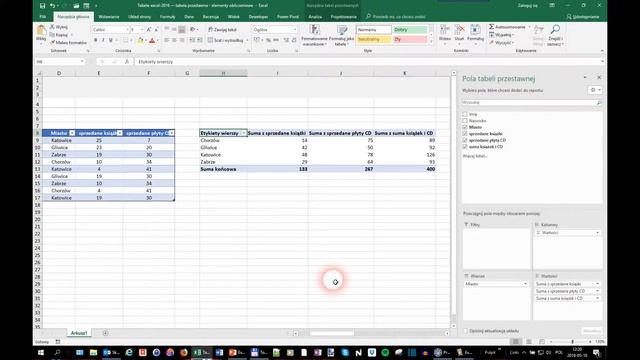This screenshot has width=640, height=360.
Task: Open Wartości dropdown in Kolumny area
Action: coord(597,233)
